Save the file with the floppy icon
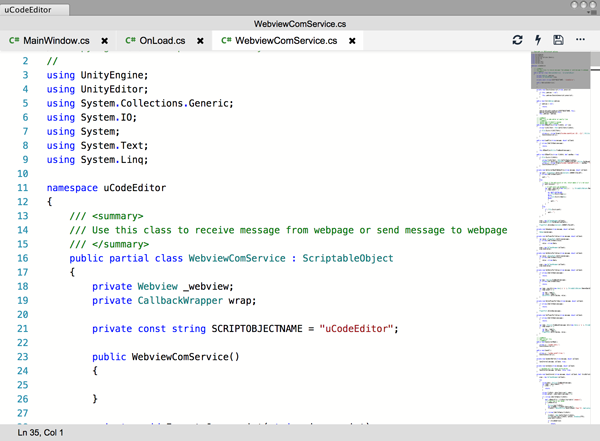This screenshot has height=441, width=600. point(558,40)
